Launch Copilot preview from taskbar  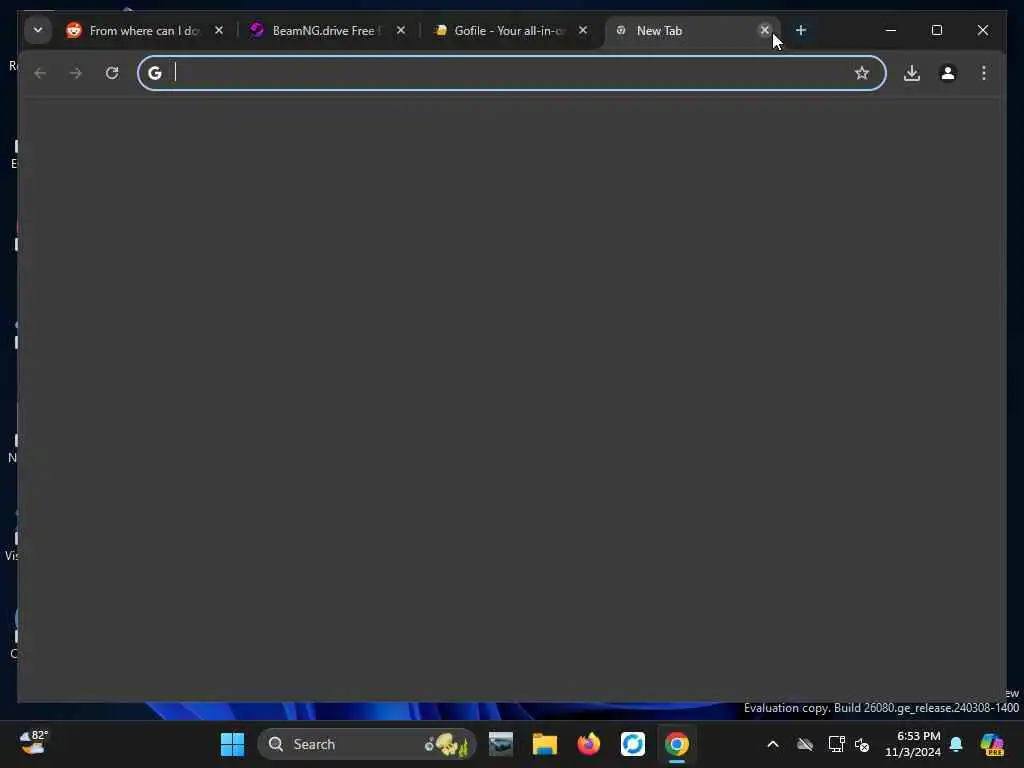pos(992,744)
